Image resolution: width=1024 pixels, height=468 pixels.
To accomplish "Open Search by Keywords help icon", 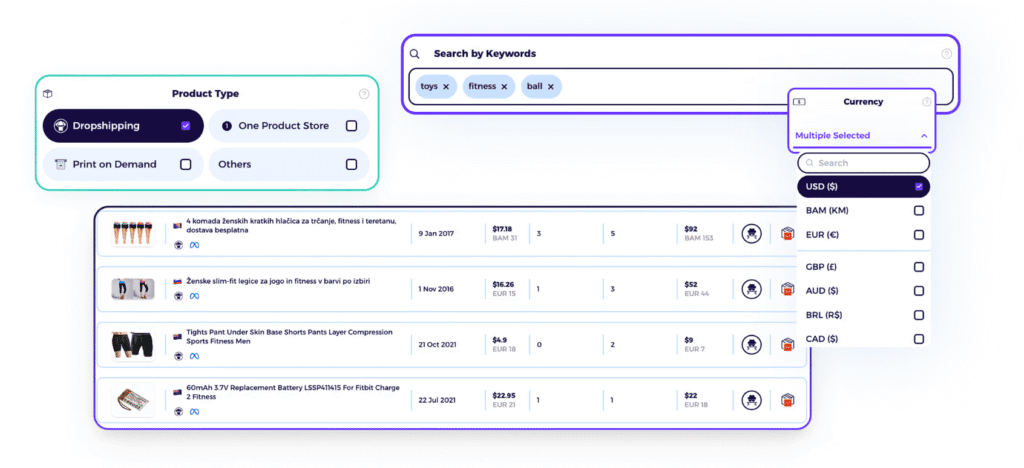I will pyautogui.click(x=946, y=54).
